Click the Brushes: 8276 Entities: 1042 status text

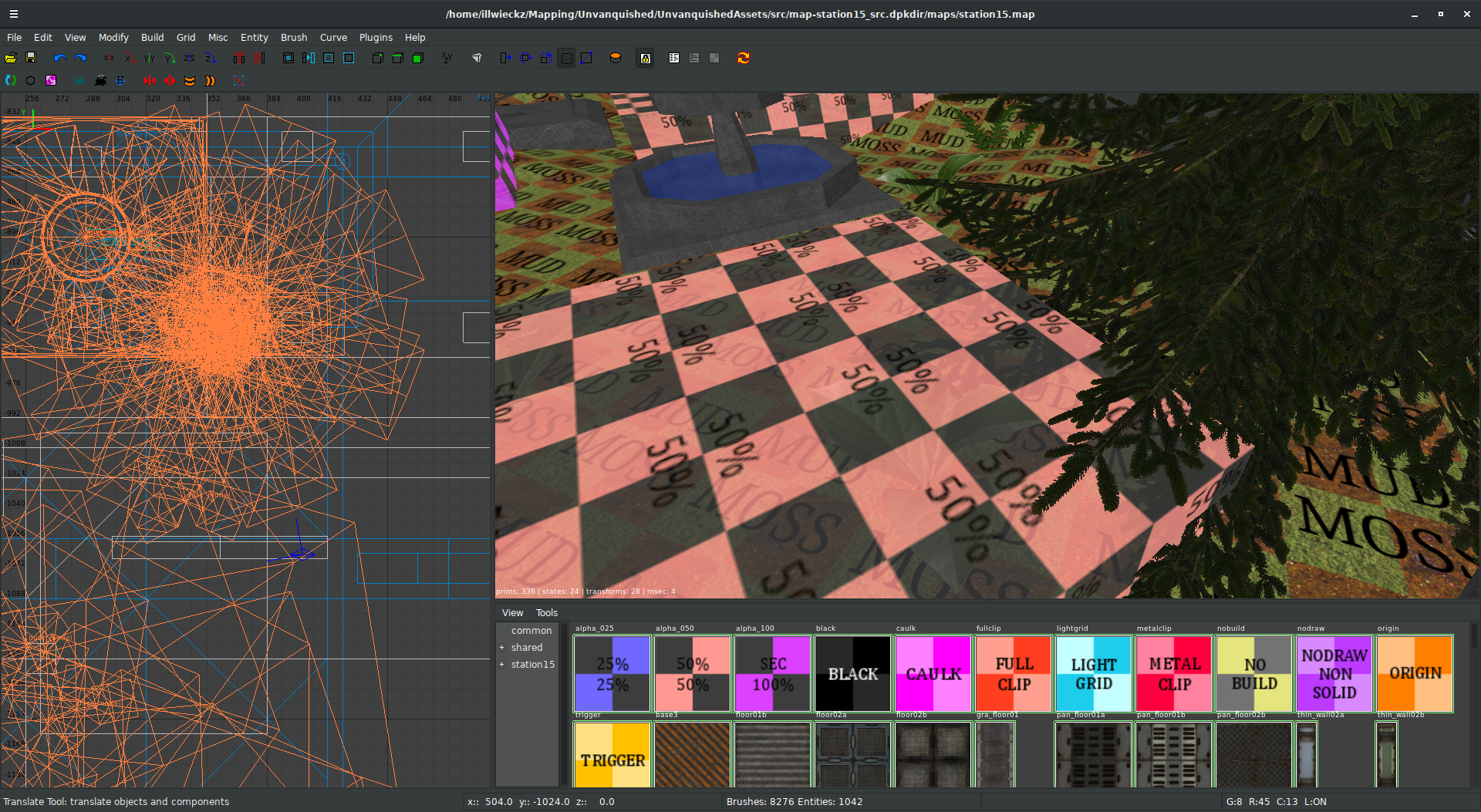pyautogui.click(x=794, y=802)
